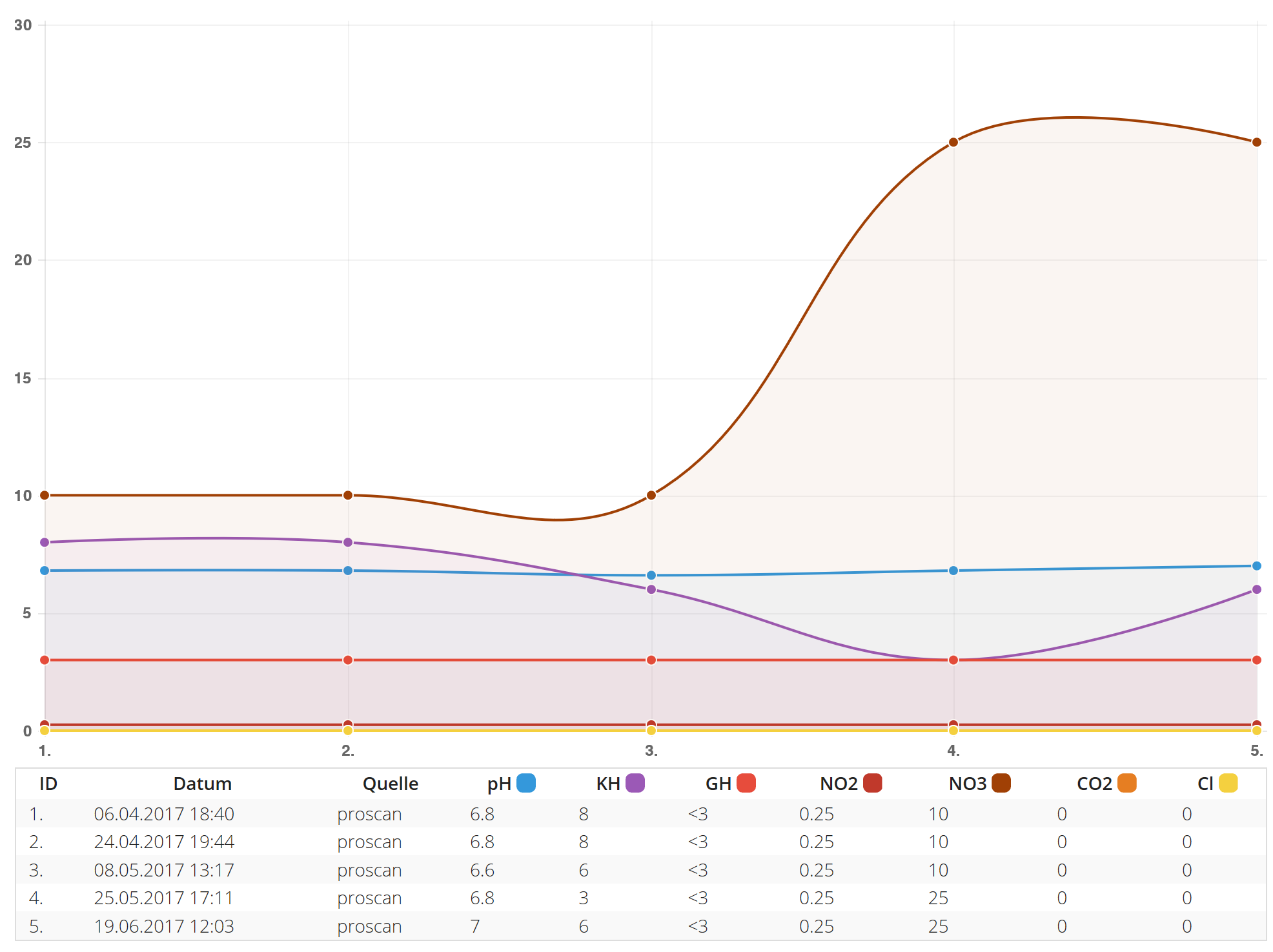
Task: Click the Quelle column header
Action: (390, 784)
